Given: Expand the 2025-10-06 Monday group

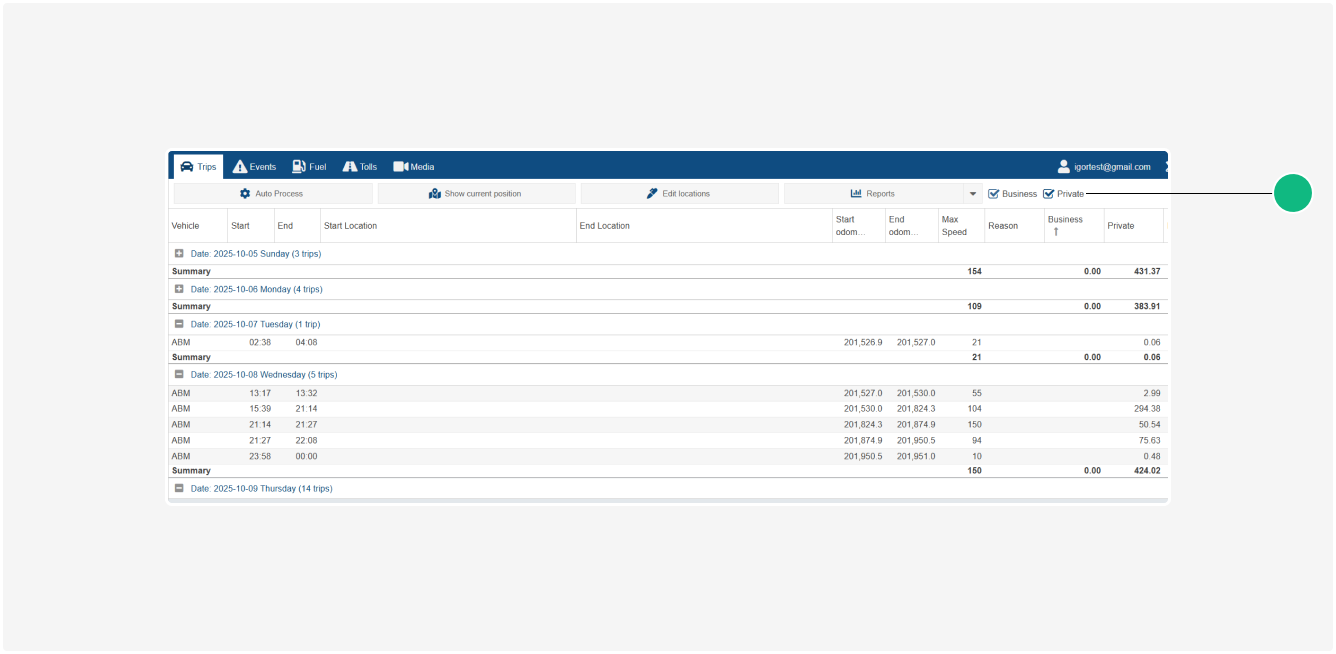Looking at the screenshot, I should click(x=179, y=289).
